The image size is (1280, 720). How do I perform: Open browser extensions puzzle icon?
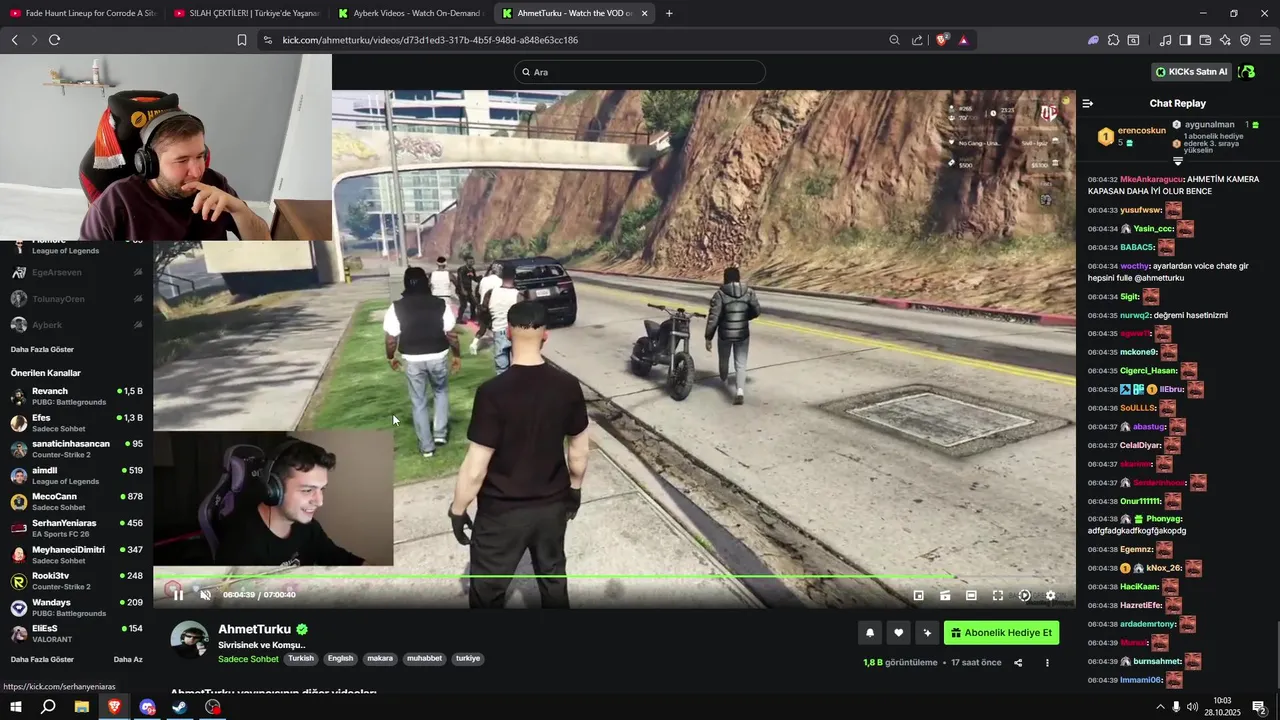[x=1113, y=40]
